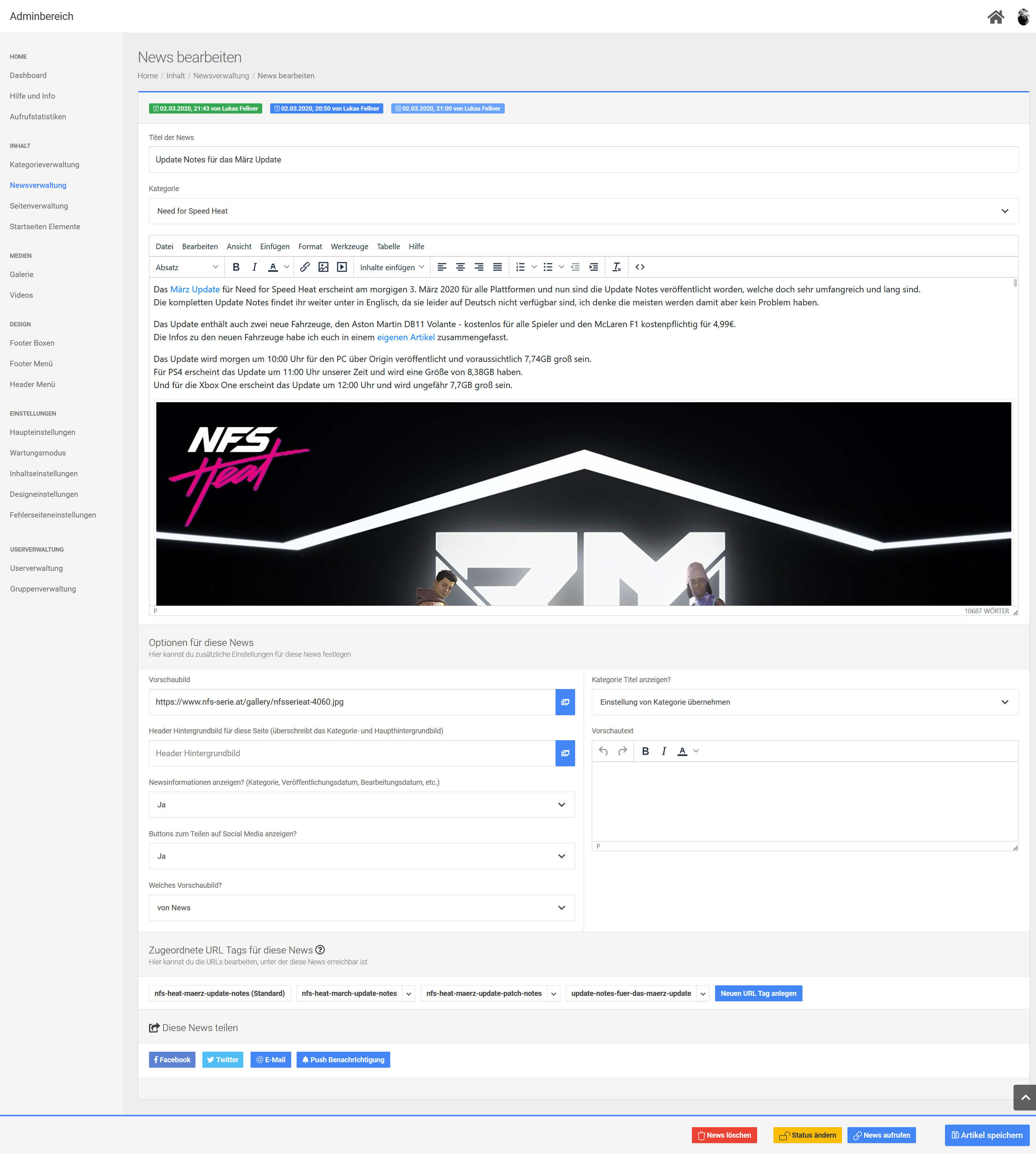The width and height of the screenshot is (1036, 1154).
Task: Click News aufrufen button
Action: [881, 1135]
